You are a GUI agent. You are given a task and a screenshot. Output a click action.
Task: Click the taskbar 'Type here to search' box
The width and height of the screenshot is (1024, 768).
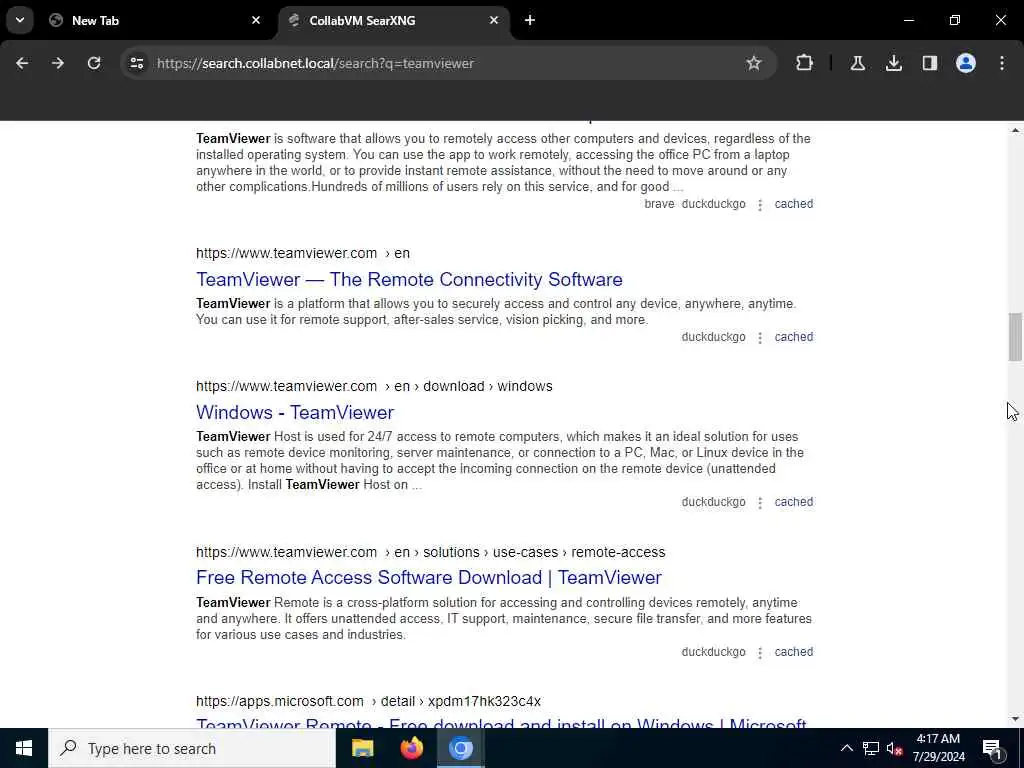tap(191, 748)
